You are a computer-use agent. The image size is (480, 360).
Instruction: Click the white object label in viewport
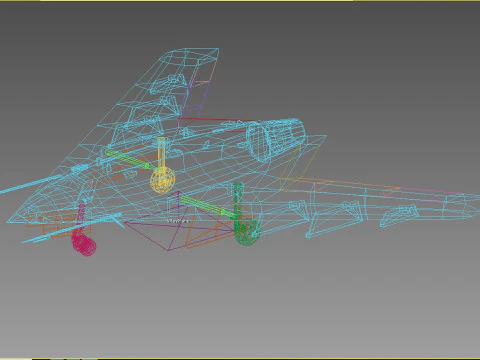(178, 221)
